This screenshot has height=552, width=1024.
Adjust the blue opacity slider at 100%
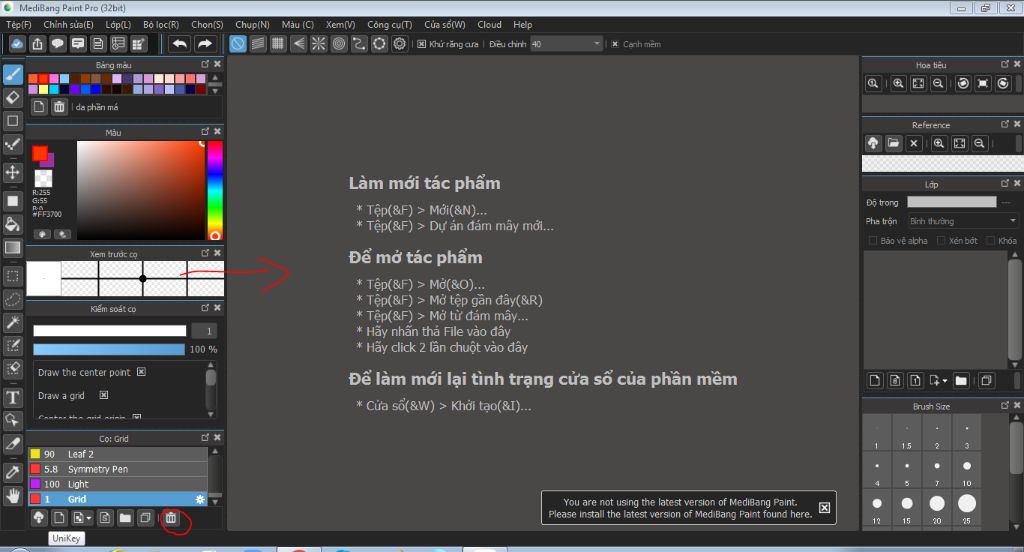click(109, 349)
